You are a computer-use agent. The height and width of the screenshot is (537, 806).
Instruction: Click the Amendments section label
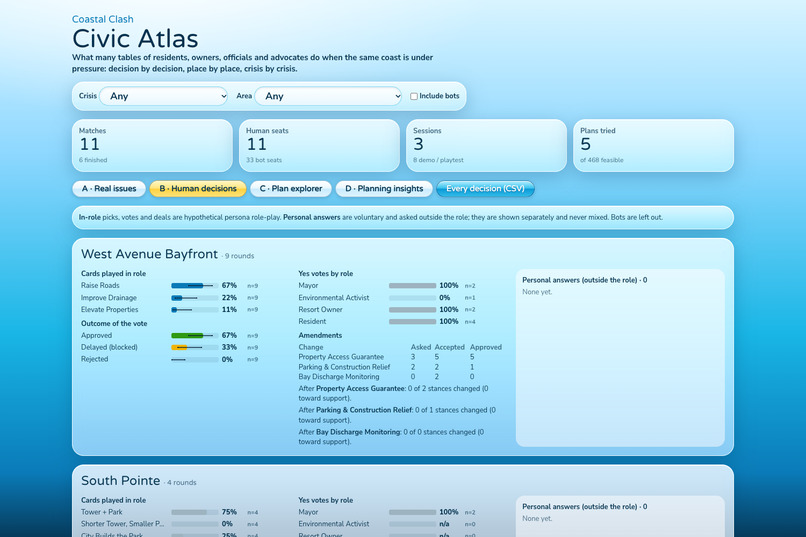(320, 335)
